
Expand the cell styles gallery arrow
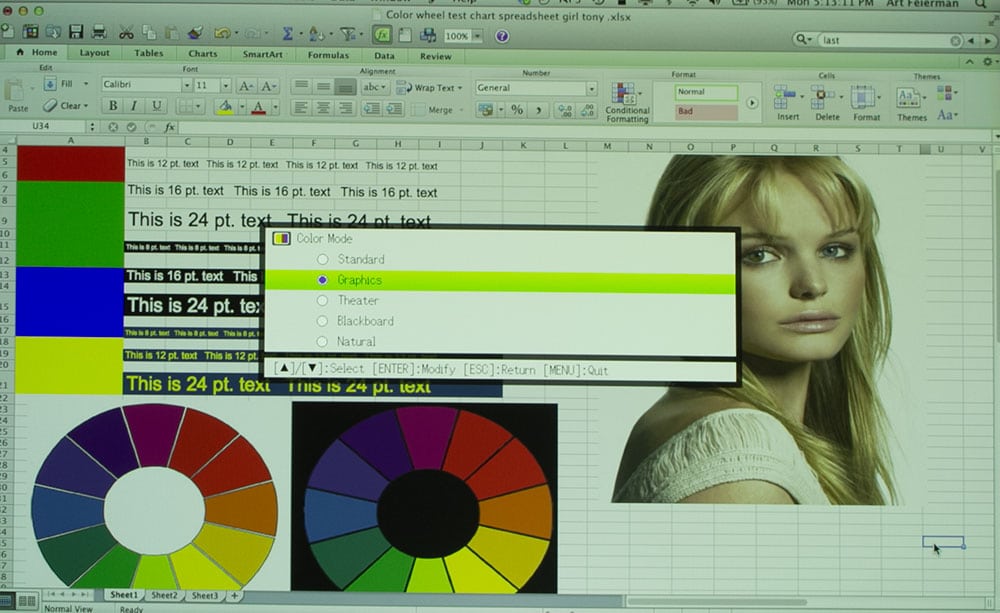coord(752,103)
